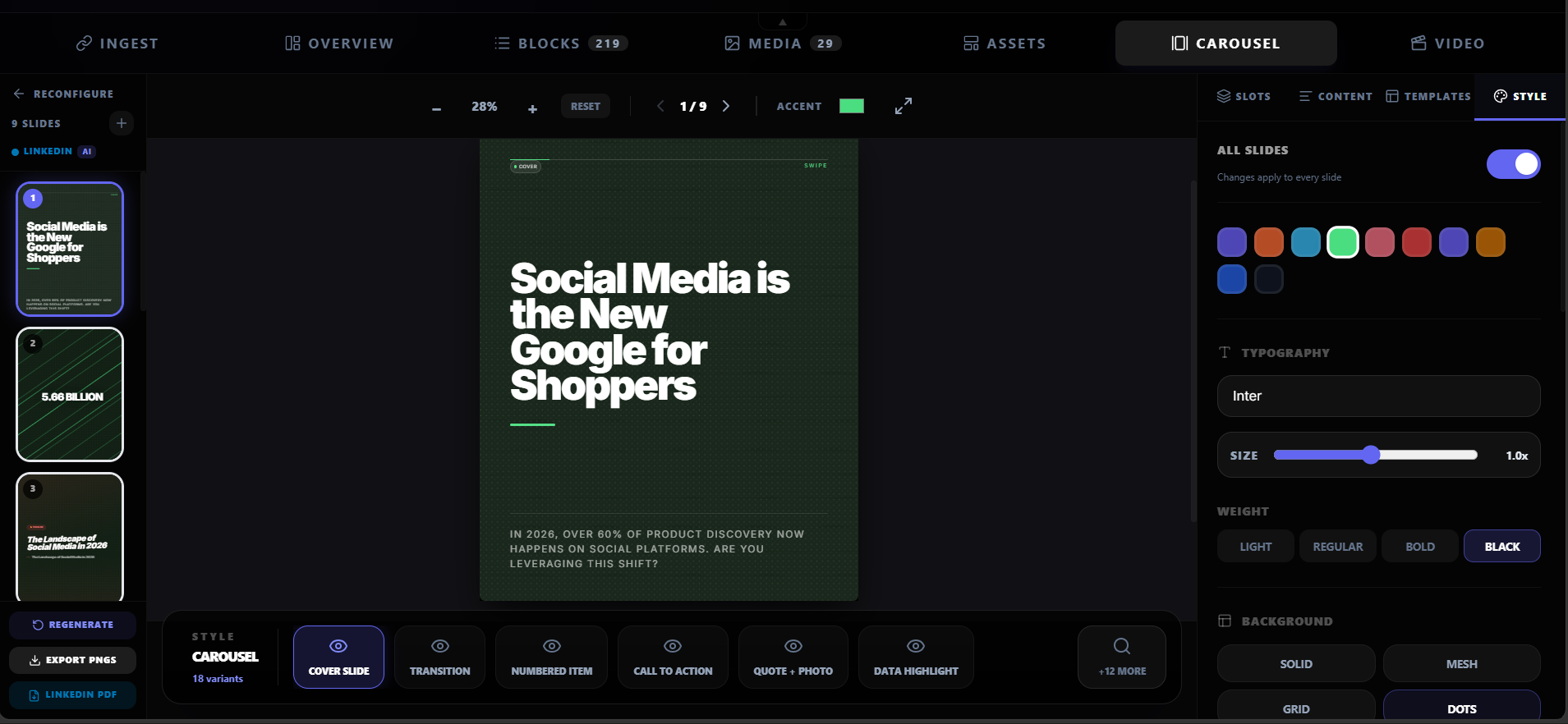Set font weight to Bold

coord(1420,547)
